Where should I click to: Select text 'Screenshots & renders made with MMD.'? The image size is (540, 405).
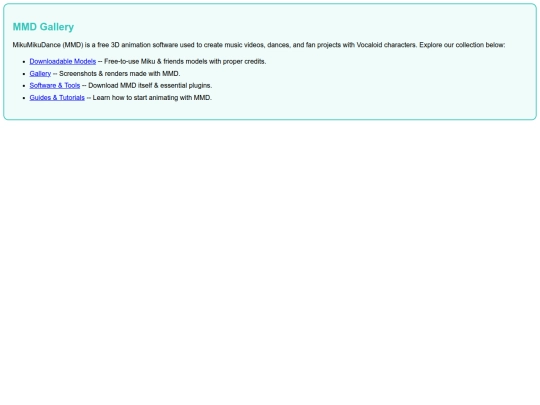coord(120,74)
